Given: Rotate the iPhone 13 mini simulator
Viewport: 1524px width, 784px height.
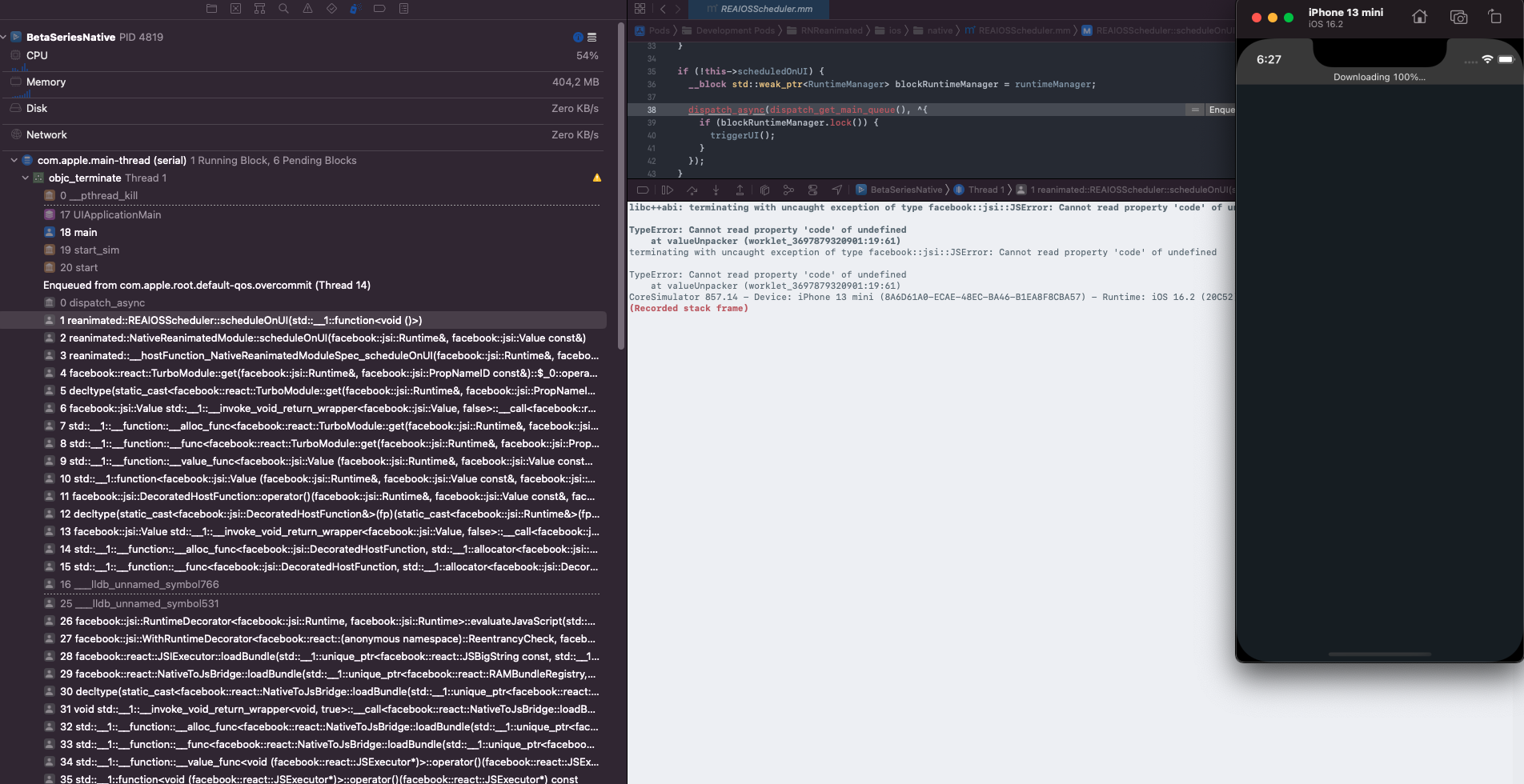Looking at the screenshot, I should click(x=1495, y=16).
